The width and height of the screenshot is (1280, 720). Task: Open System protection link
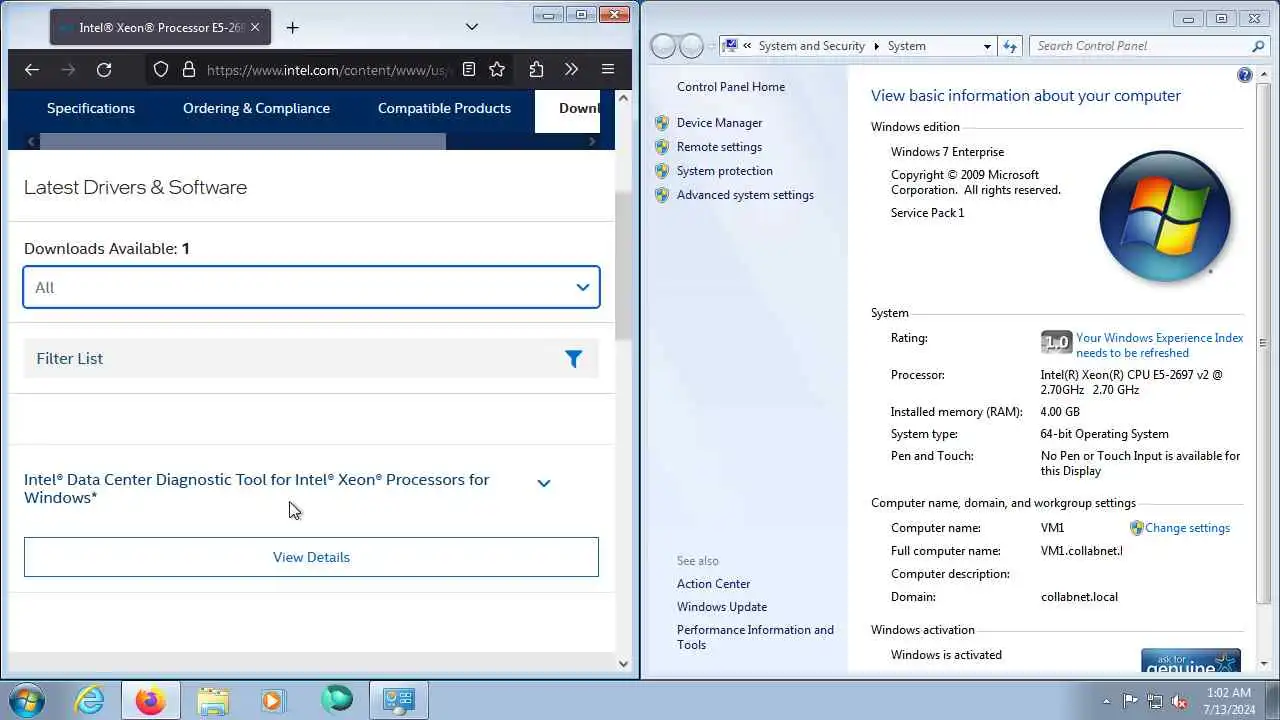[724, 171]
